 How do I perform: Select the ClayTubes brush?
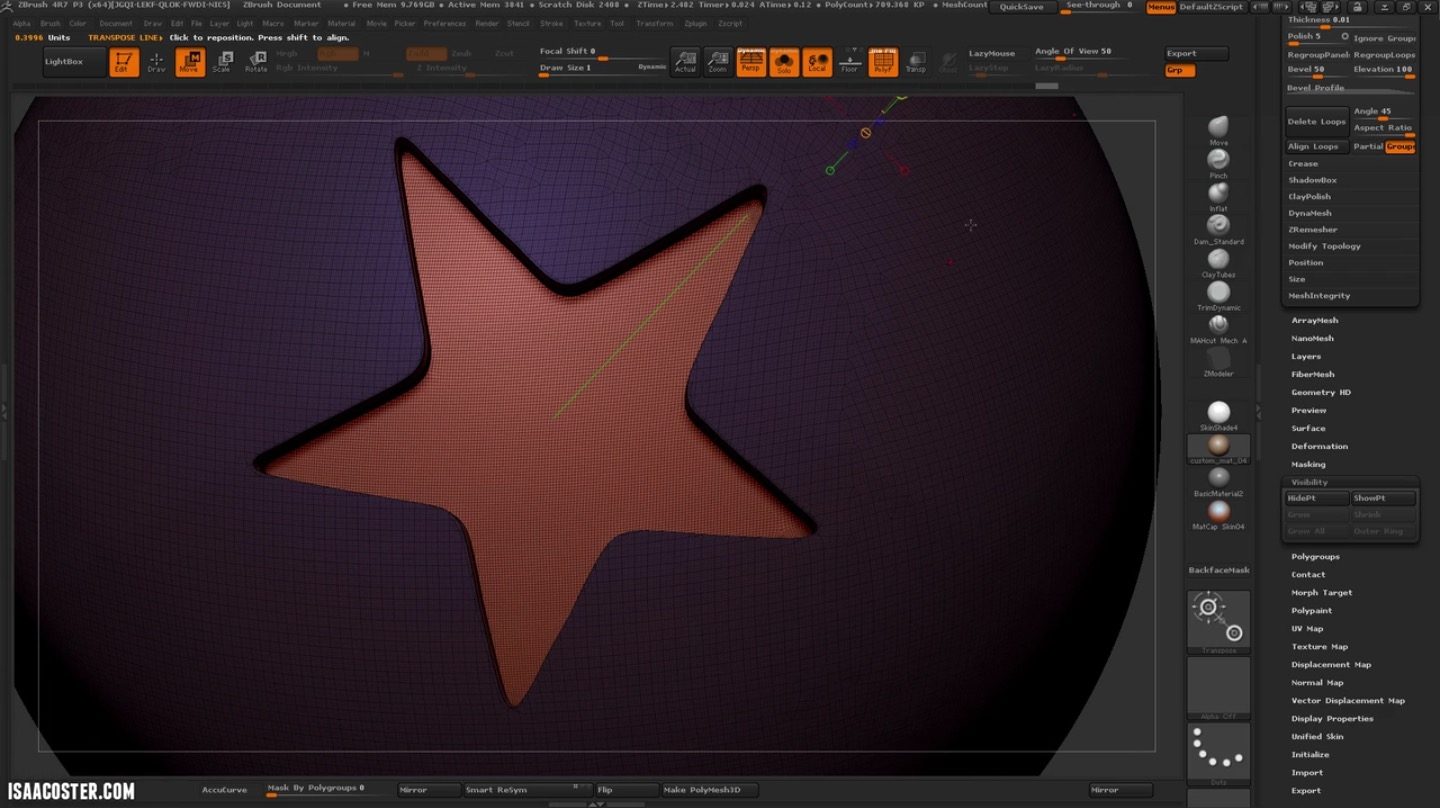(1218, 262)
